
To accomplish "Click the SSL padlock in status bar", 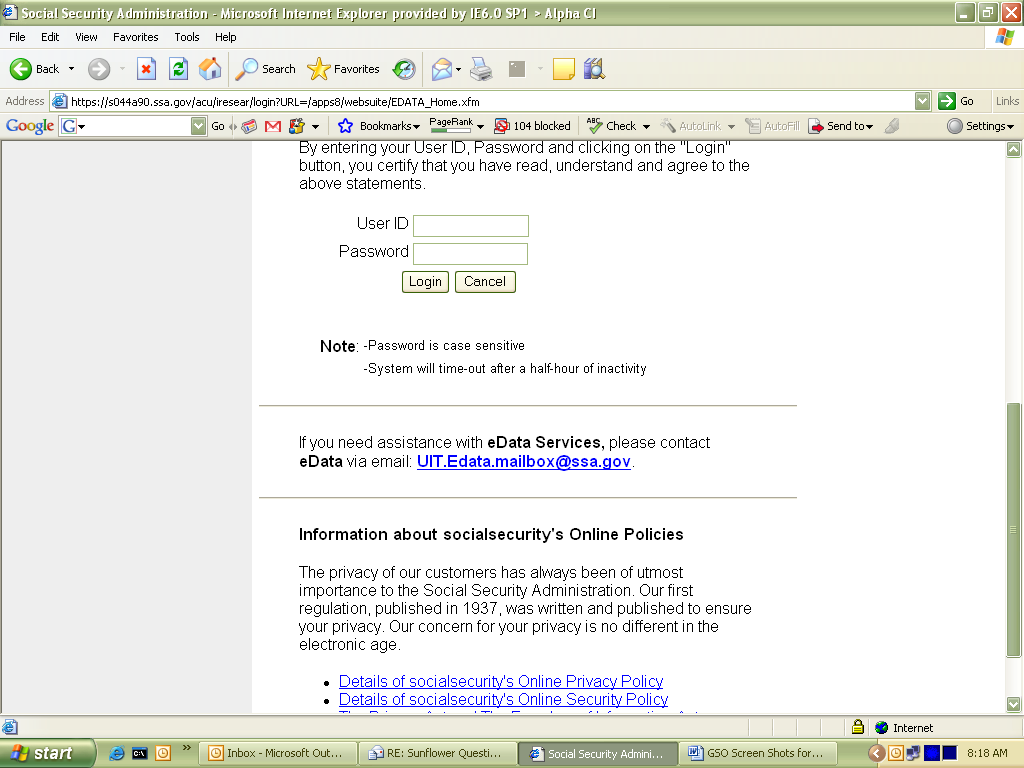I will (x=858, y=727).
